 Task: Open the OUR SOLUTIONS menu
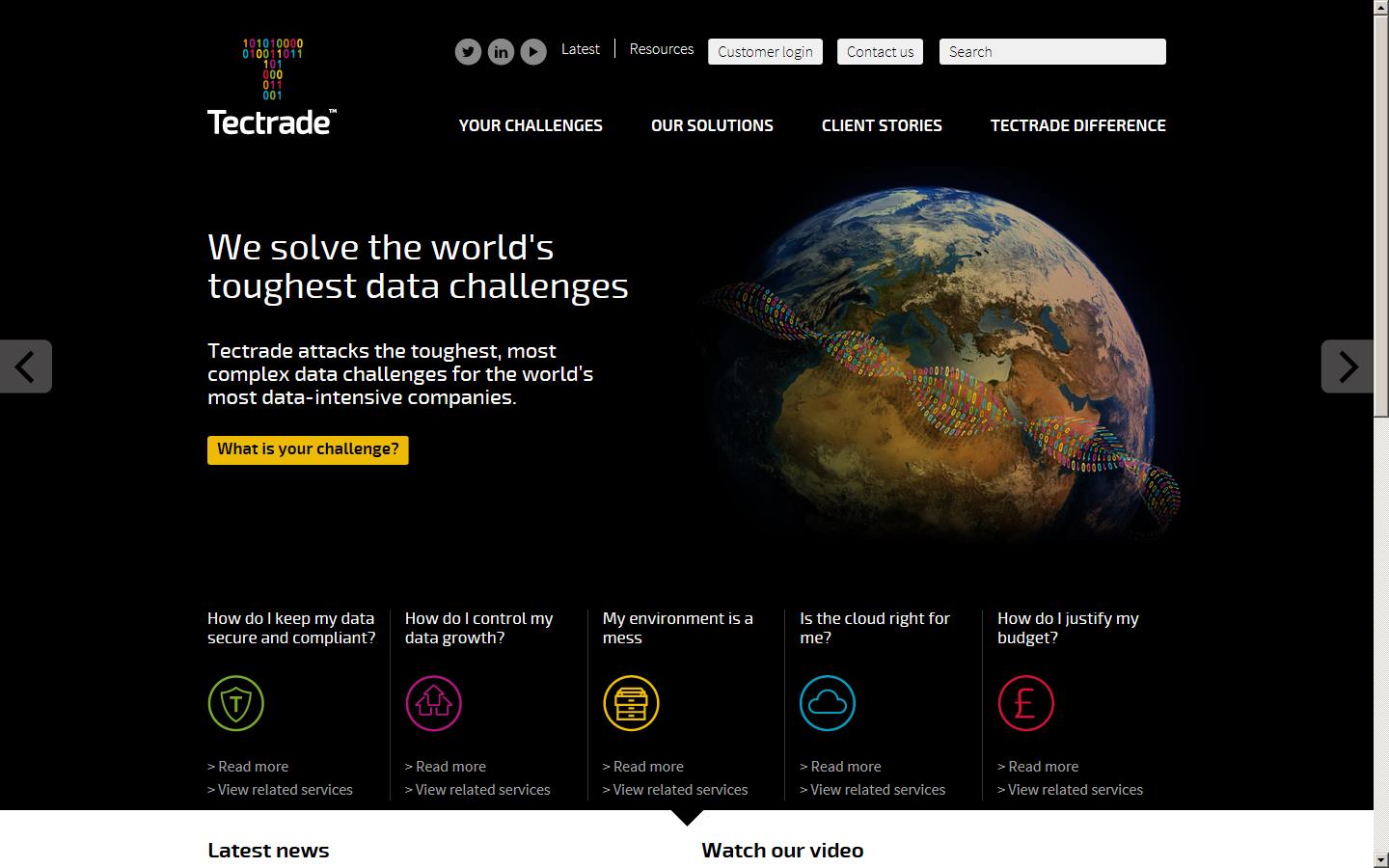pyautogui.click(x=712, y=125)
